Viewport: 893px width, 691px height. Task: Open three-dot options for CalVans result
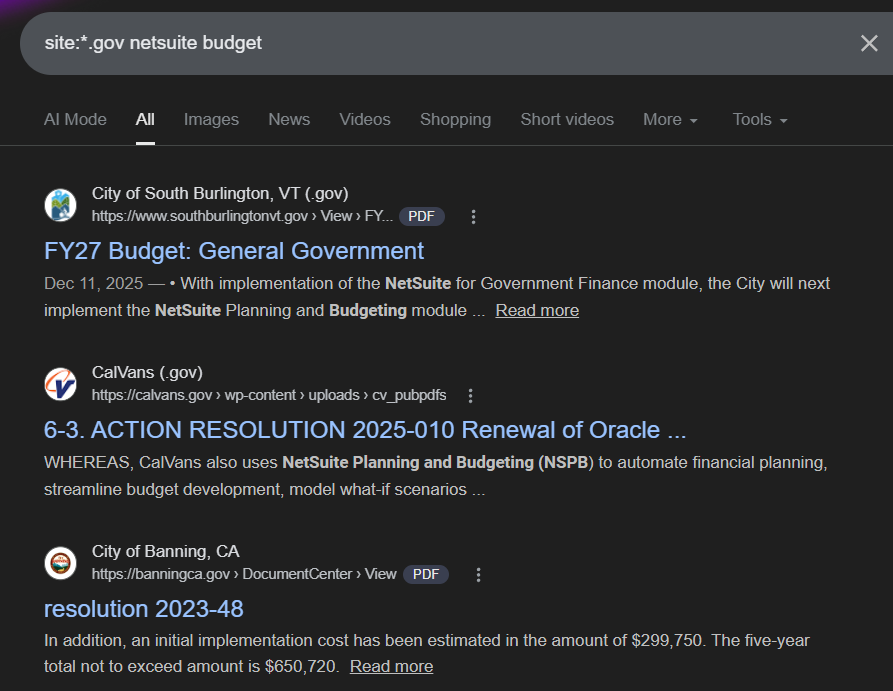tap(471, 396)
